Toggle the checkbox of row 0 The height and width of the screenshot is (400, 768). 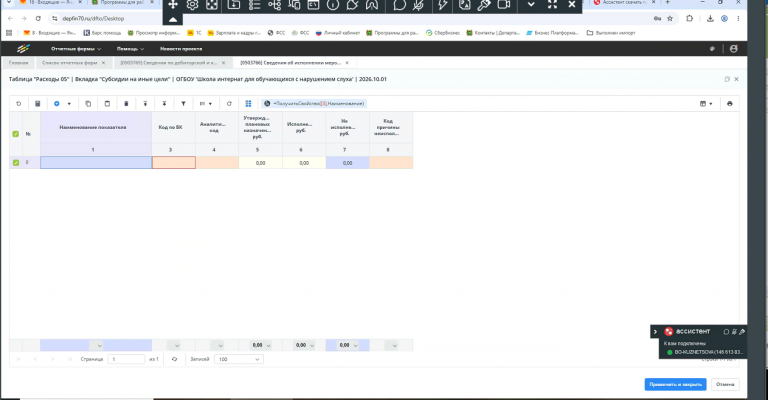pyautogui.click(x=16, y=163)
